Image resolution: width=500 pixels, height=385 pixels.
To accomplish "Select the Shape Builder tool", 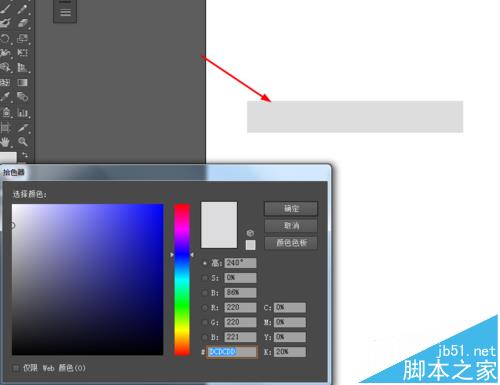I will point(6,68).
